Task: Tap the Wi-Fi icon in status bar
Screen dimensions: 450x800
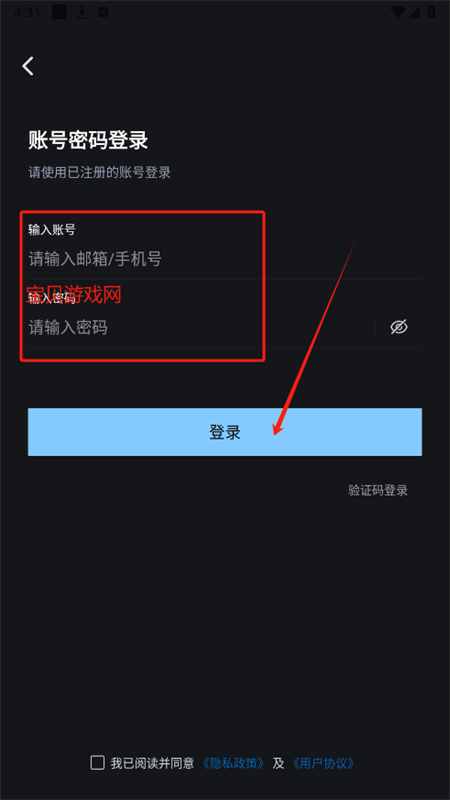Action: click(x=397, y=12)
